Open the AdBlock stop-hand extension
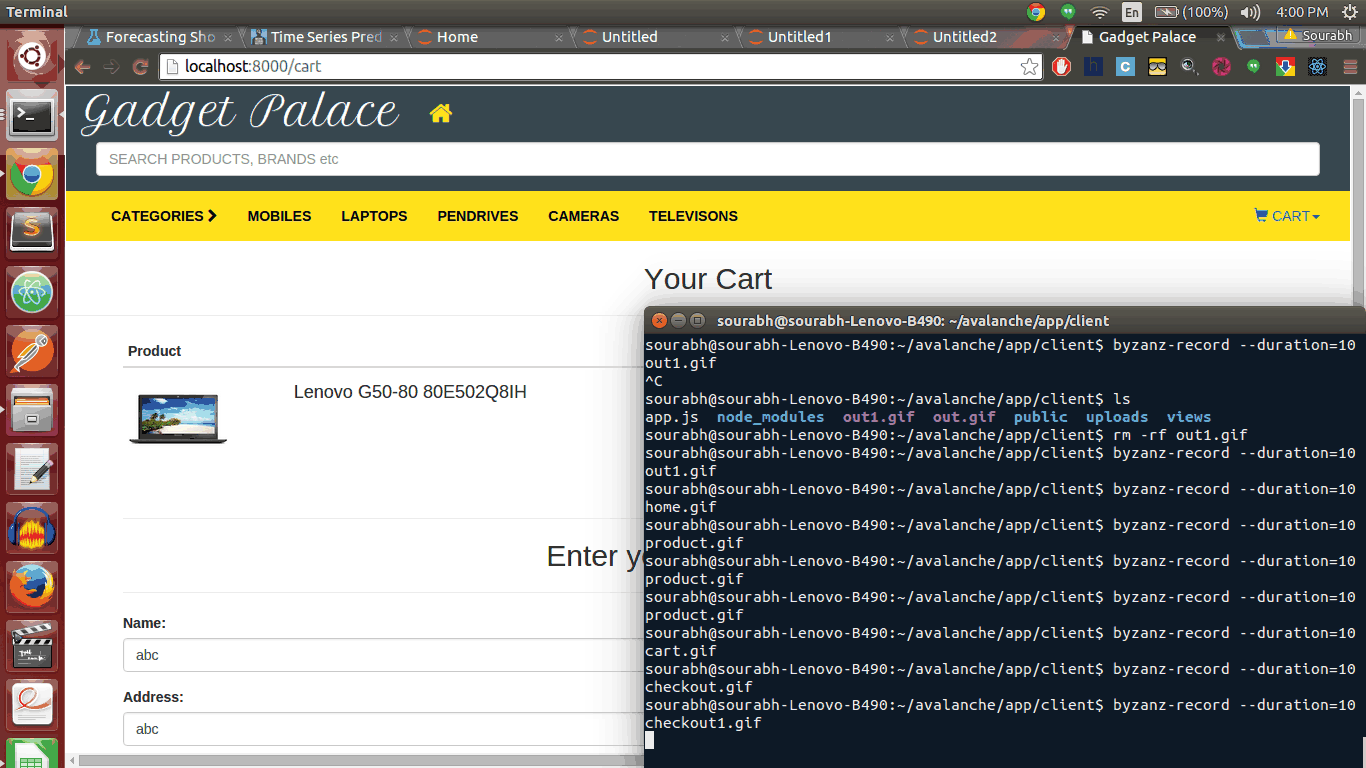 tap(1062, 67)
